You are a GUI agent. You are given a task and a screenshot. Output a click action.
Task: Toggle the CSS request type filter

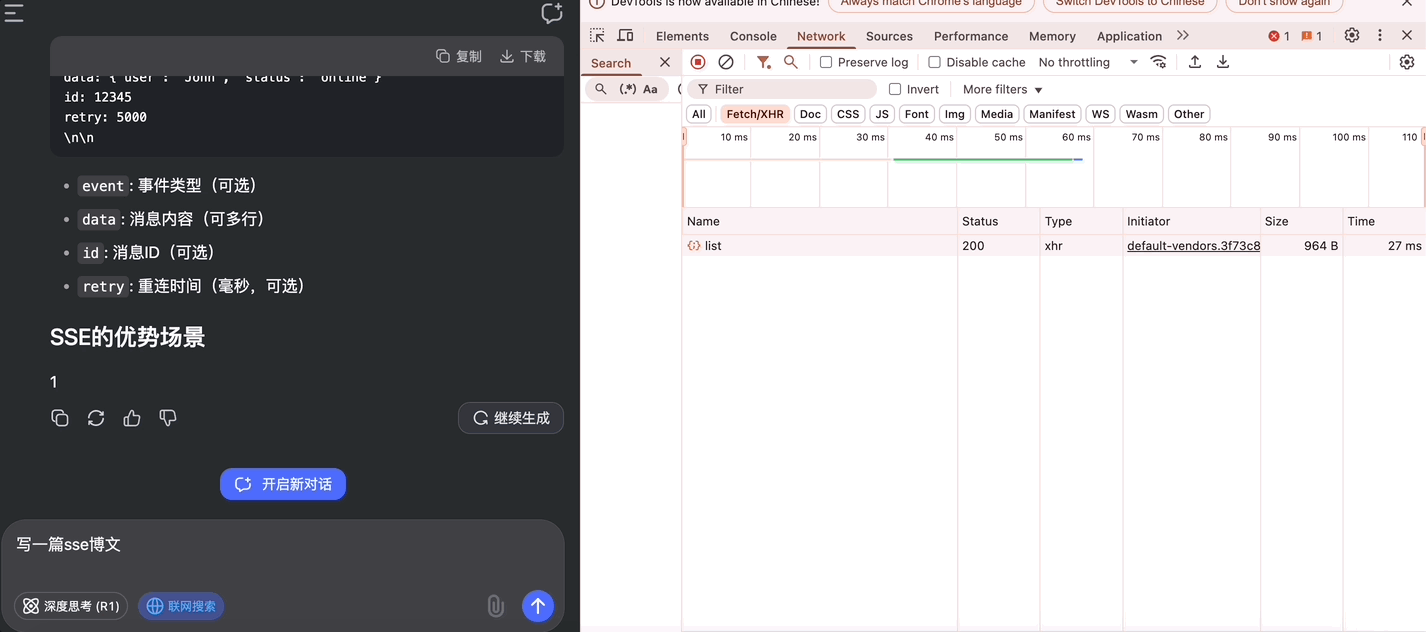(x=848, y=114)
